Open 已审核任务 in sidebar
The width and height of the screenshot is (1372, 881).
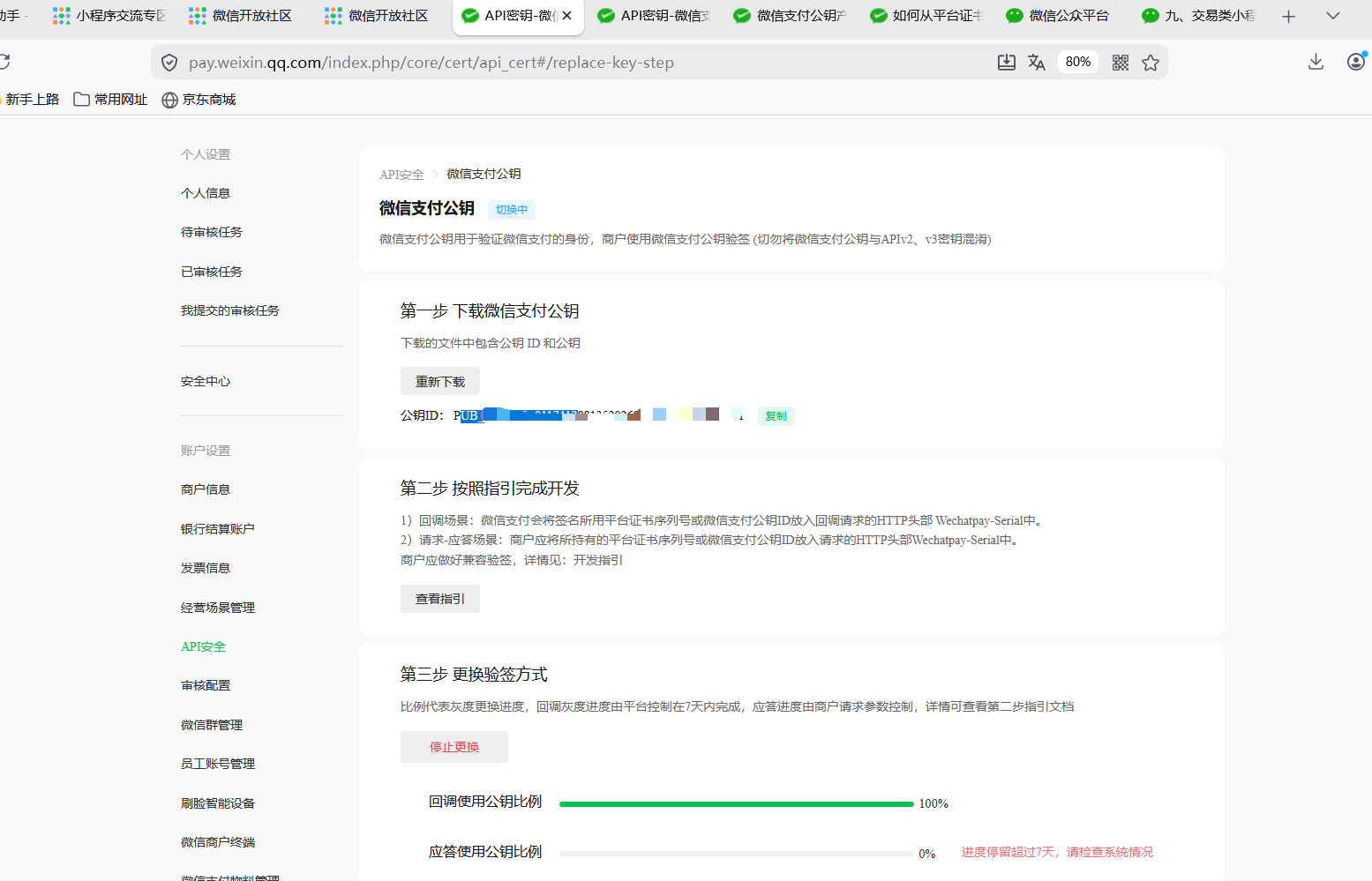click(212, 272)
